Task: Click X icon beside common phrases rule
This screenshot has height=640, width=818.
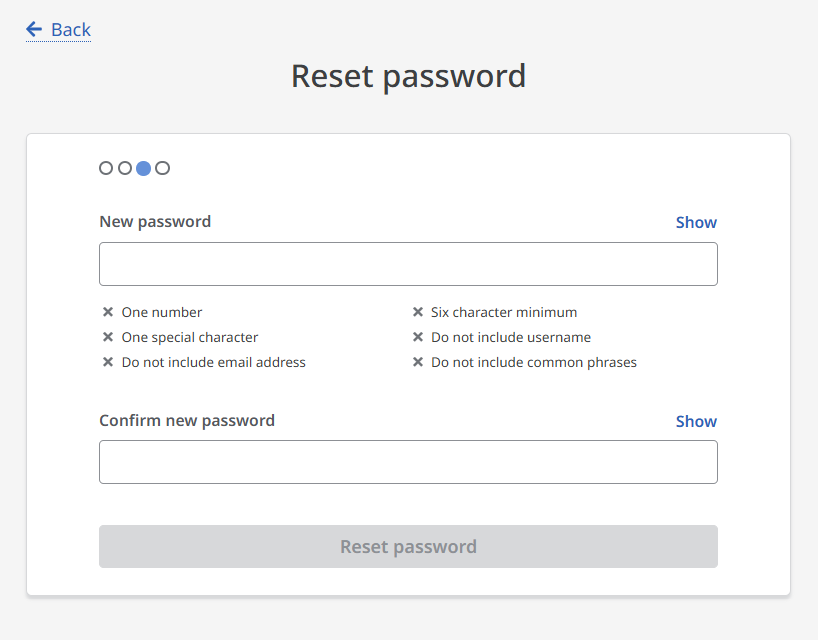Action: tap(418, 362)
